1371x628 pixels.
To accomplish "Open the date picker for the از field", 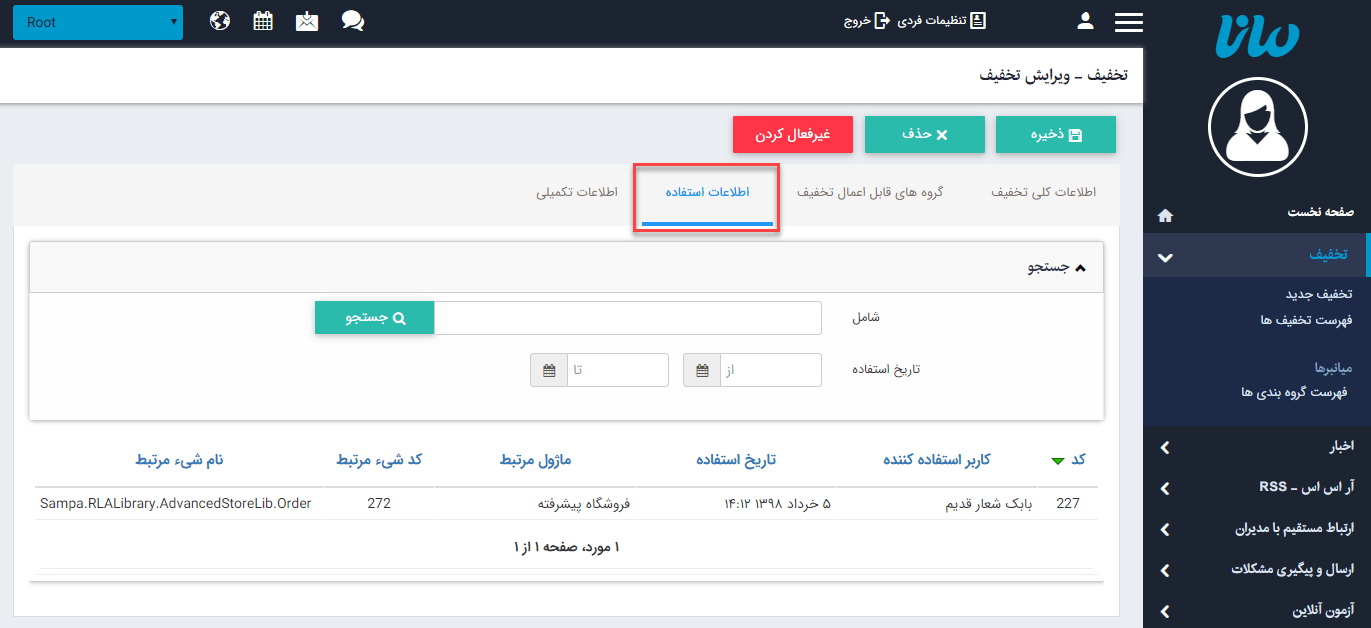I will (701, 369).
